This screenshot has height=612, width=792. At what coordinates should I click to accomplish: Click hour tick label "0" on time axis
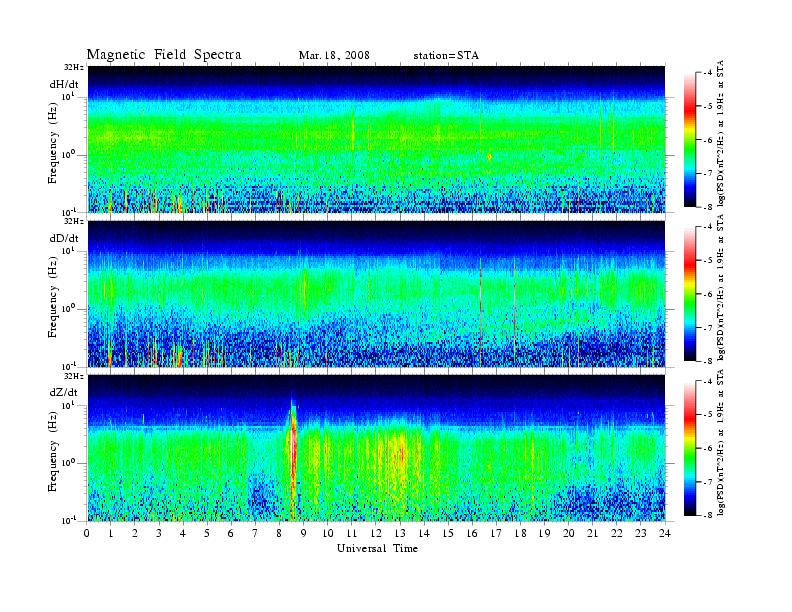87,533
